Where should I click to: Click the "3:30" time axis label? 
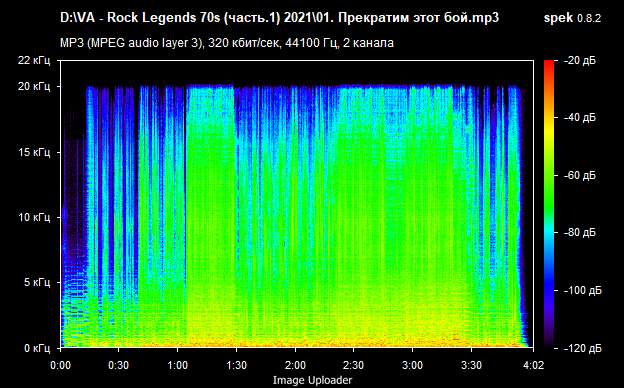471,365
